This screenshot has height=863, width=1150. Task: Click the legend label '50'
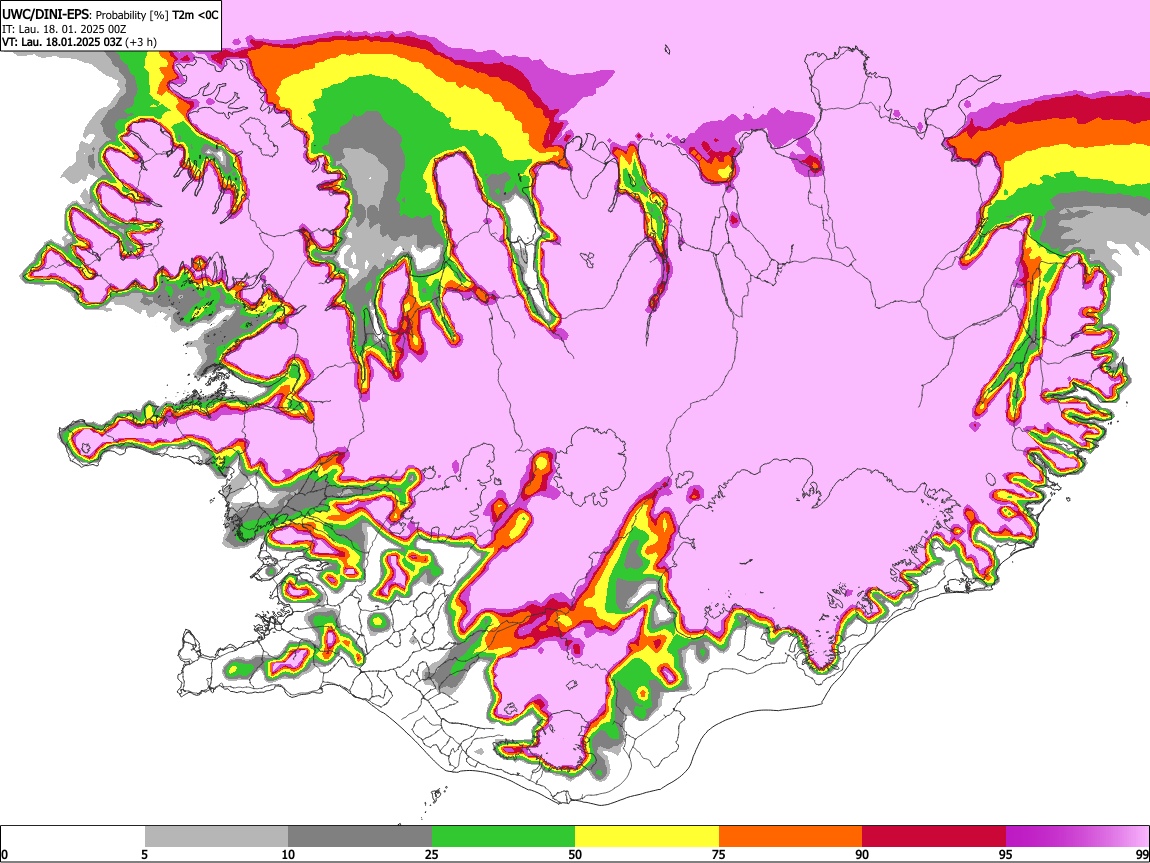[x=575, y=854]
